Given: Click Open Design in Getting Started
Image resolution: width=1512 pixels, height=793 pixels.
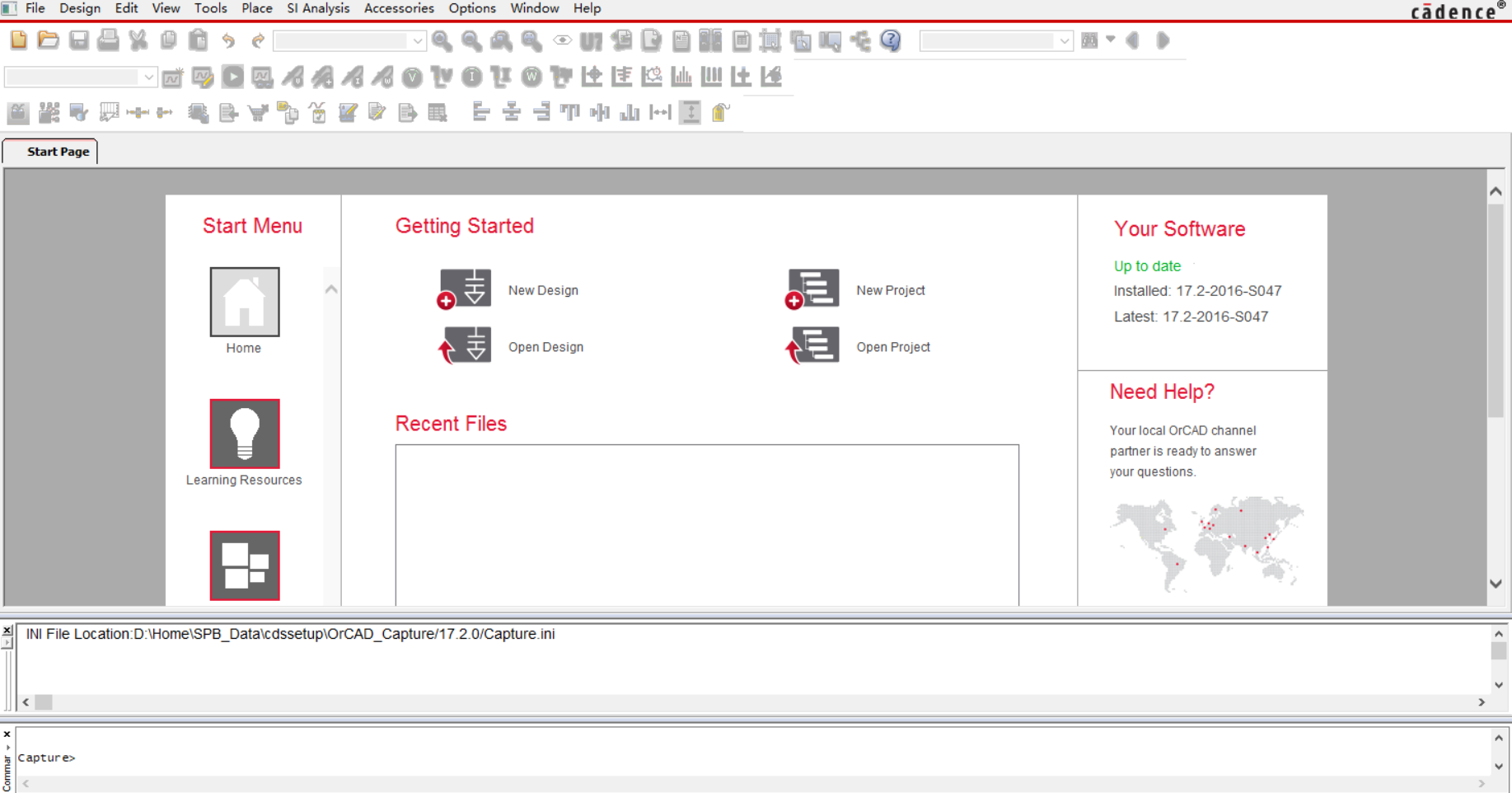Looking at the screenshot, I should (511, 346).
